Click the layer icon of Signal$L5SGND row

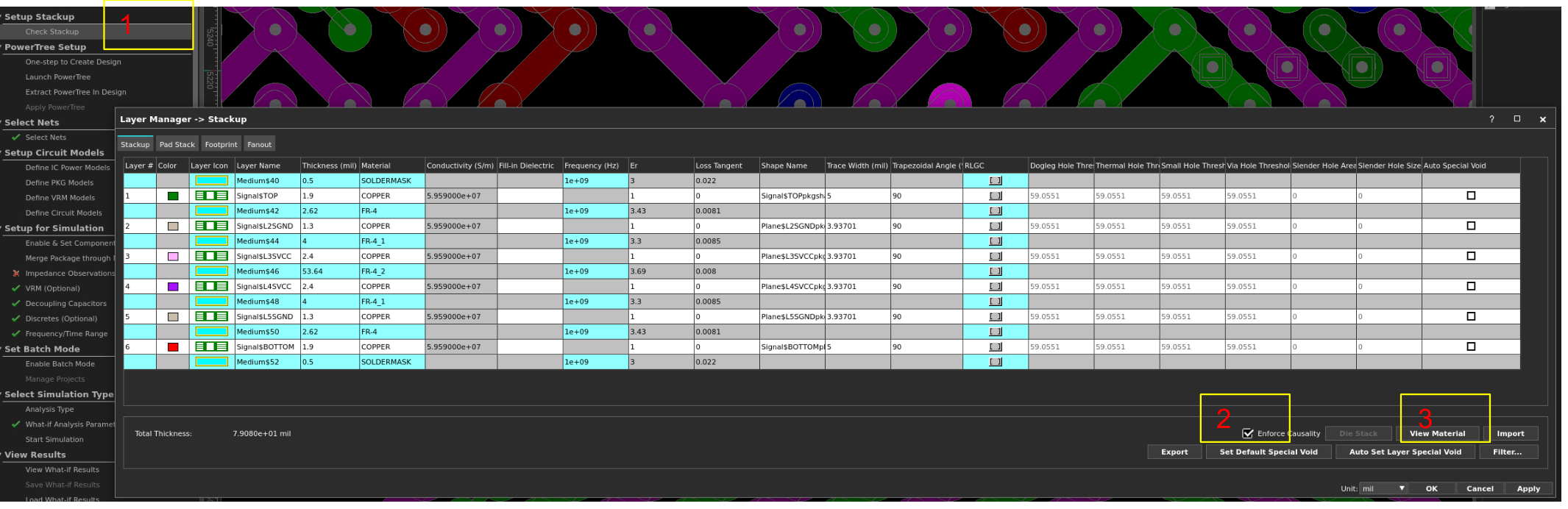(x=211, y=316)
